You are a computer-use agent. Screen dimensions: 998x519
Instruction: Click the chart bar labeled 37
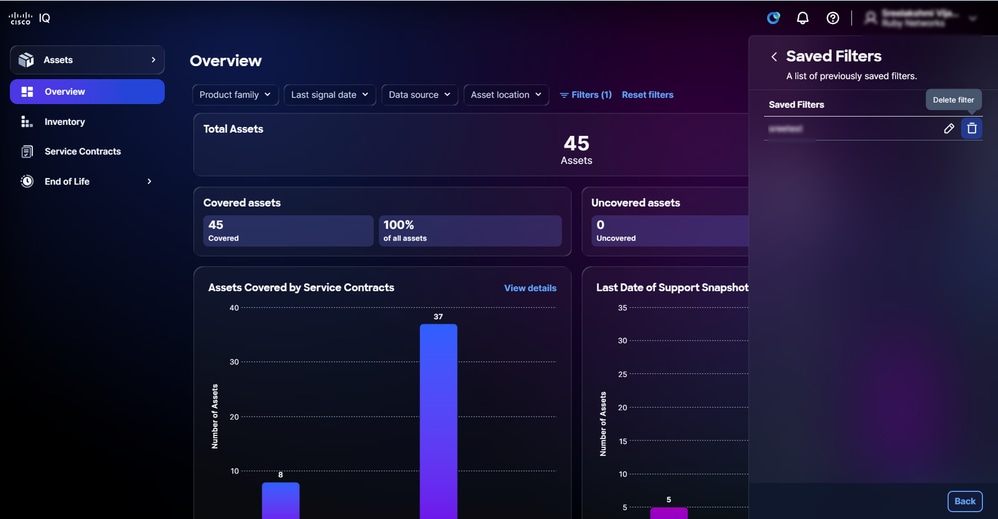[x=439, y=421]
